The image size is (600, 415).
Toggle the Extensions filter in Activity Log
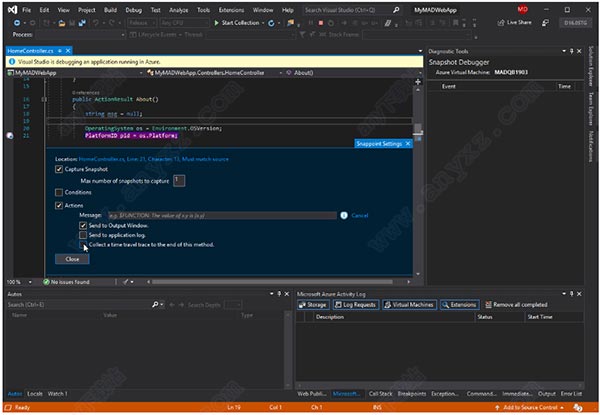click(459, 304)
